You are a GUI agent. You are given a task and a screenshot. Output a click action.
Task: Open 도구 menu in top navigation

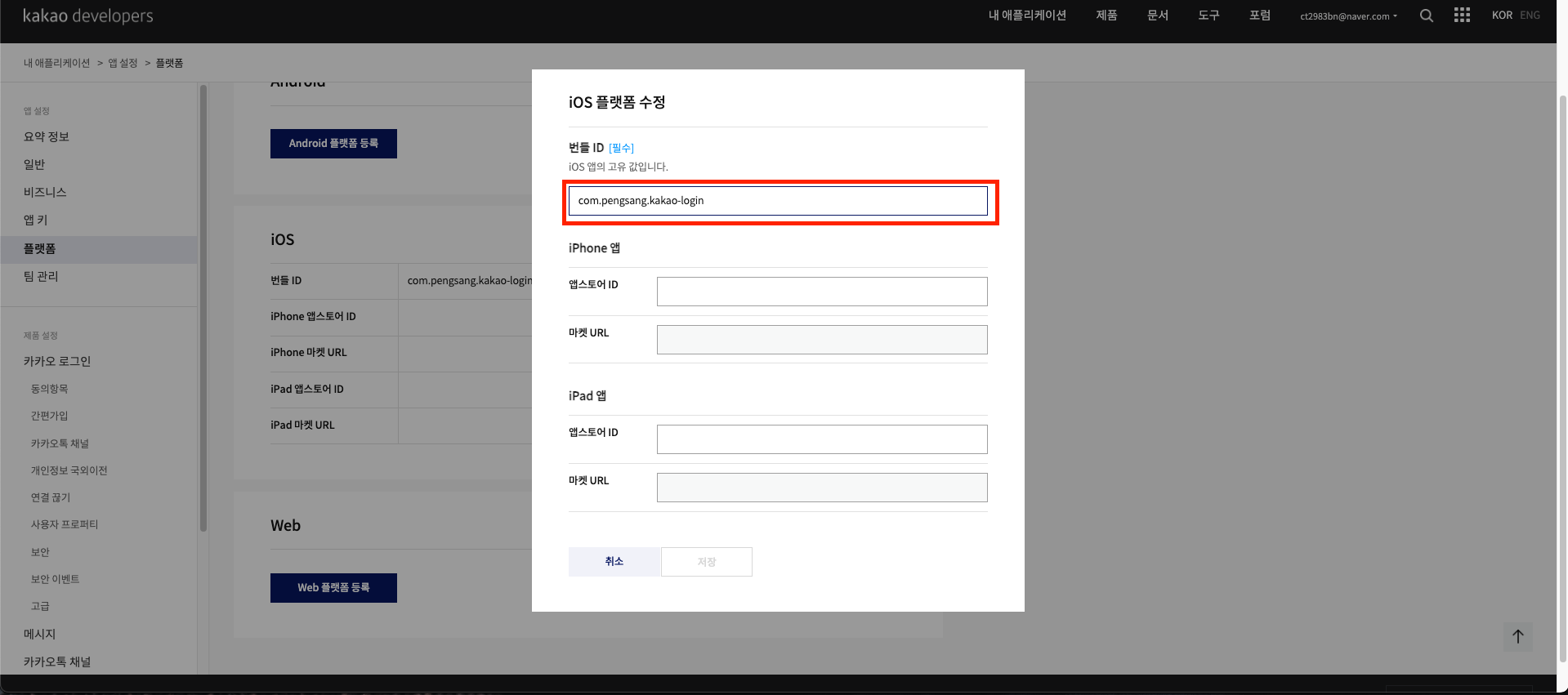click(1208, 16)
